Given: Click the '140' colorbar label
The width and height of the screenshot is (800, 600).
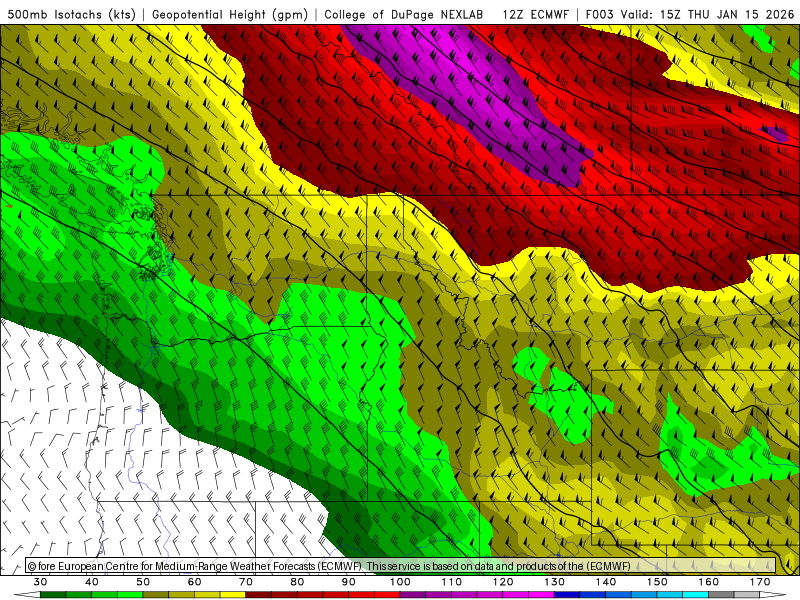Looking at the screenshot, I should click(x=606, y=582).
